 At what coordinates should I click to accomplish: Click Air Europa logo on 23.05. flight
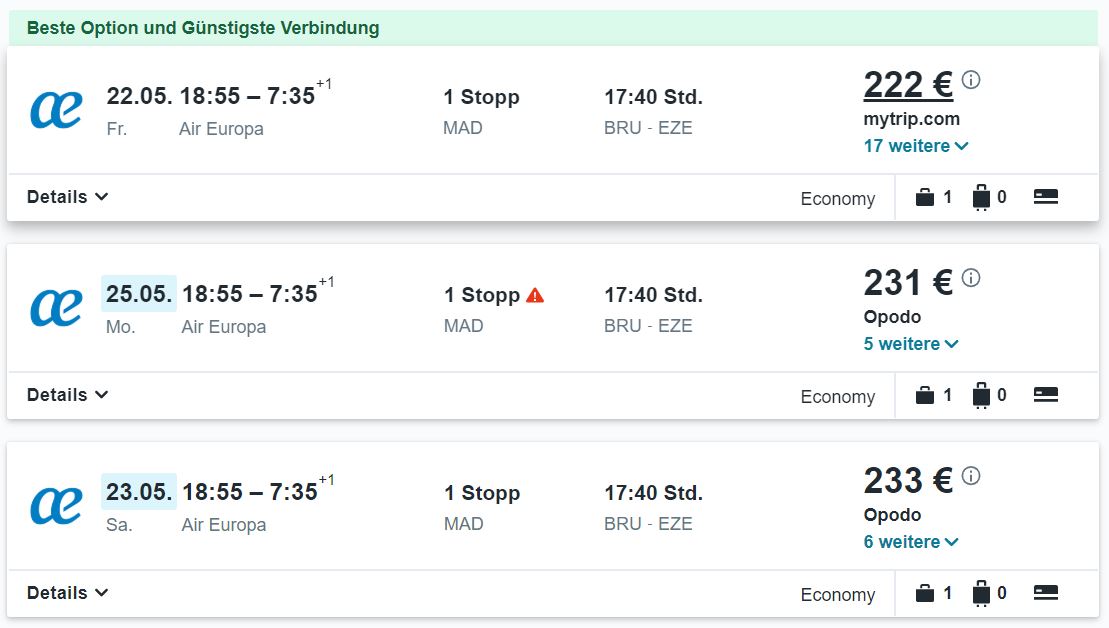pyautogui.click(x=56, y=506)
